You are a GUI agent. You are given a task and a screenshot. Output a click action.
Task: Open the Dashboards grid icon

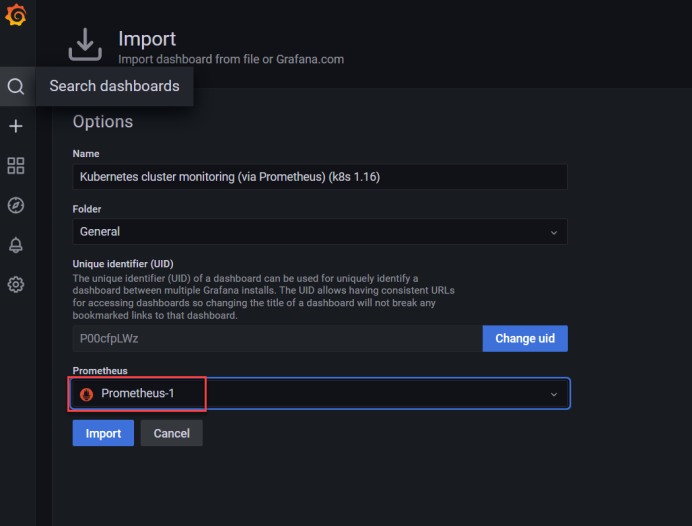(x=16, y=166)
